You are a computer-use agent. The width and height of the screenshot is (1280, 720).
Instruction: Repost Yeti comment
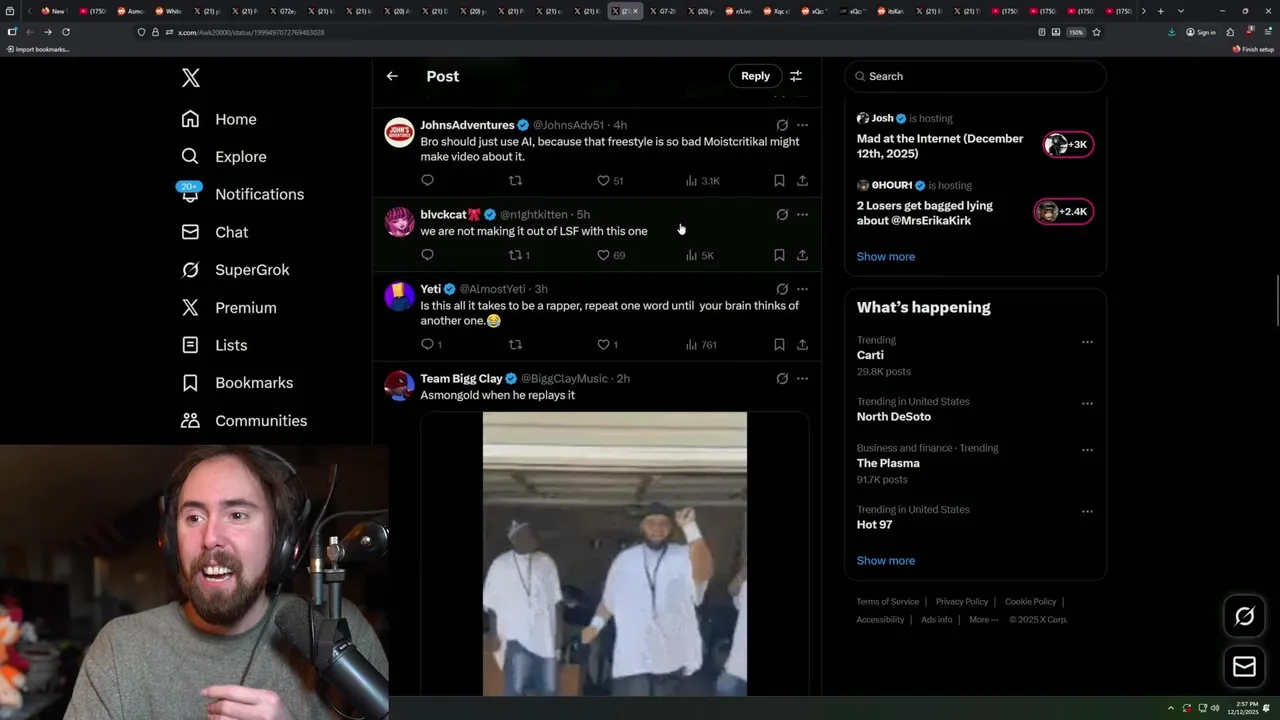pos(515,345)
